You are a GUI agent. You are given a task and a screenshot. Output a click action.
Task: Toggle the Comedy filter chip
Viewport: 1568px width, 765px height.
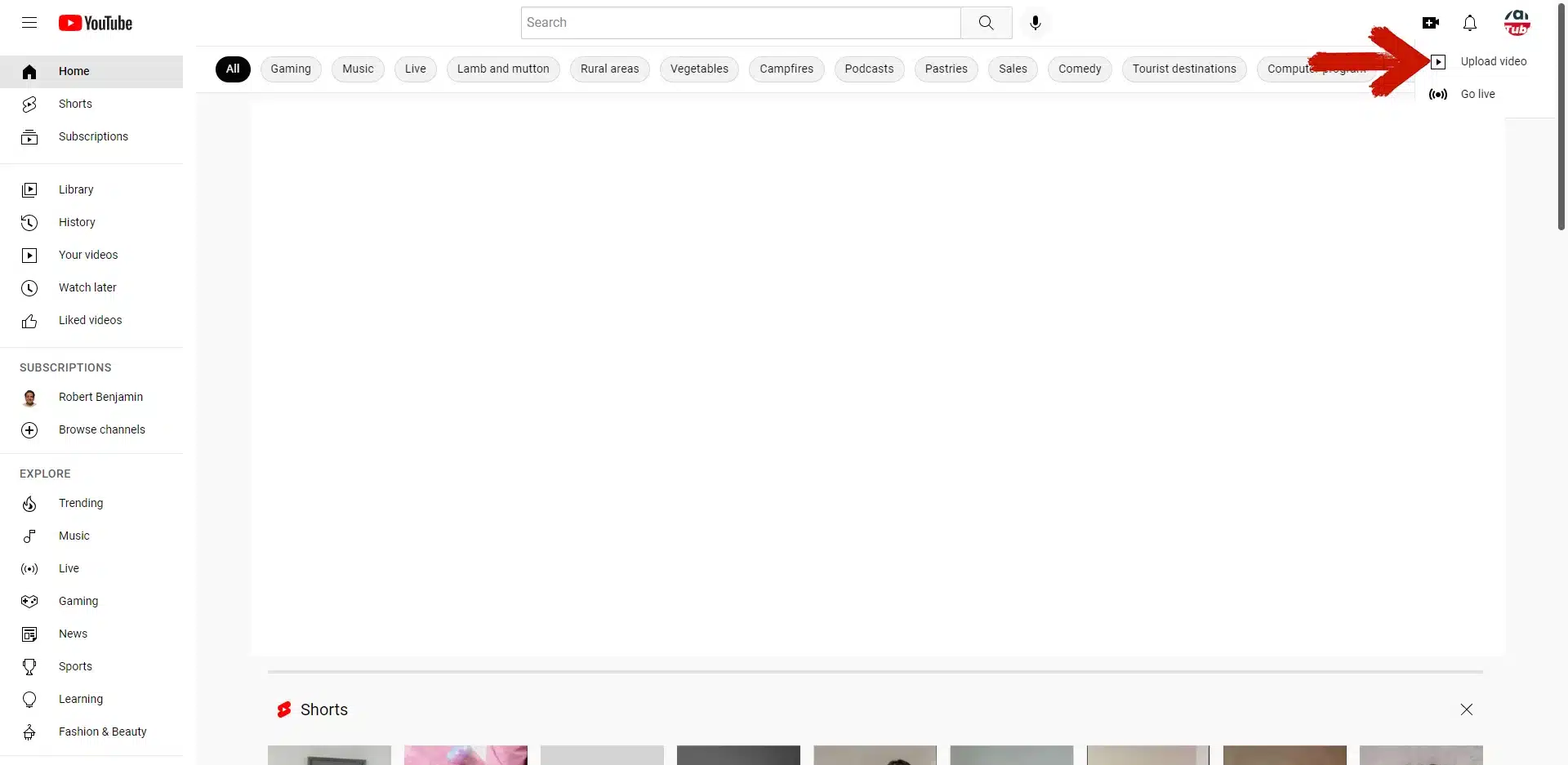(x=1079, y=69)
